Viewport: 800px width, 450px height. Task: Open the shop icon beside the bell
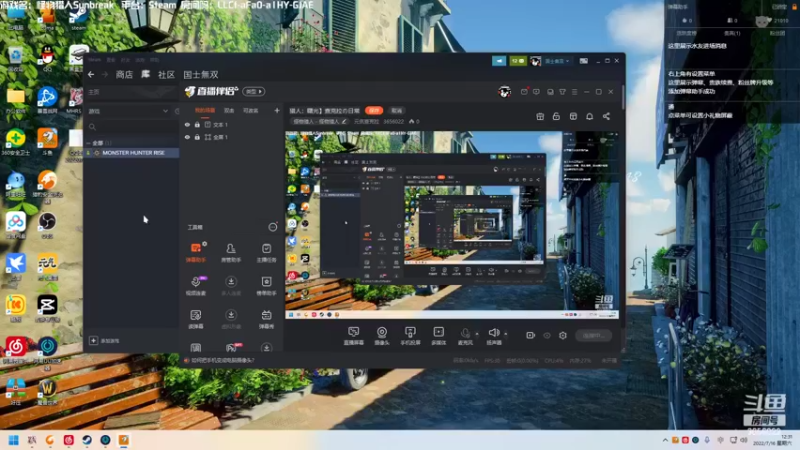tap(573, 116)
